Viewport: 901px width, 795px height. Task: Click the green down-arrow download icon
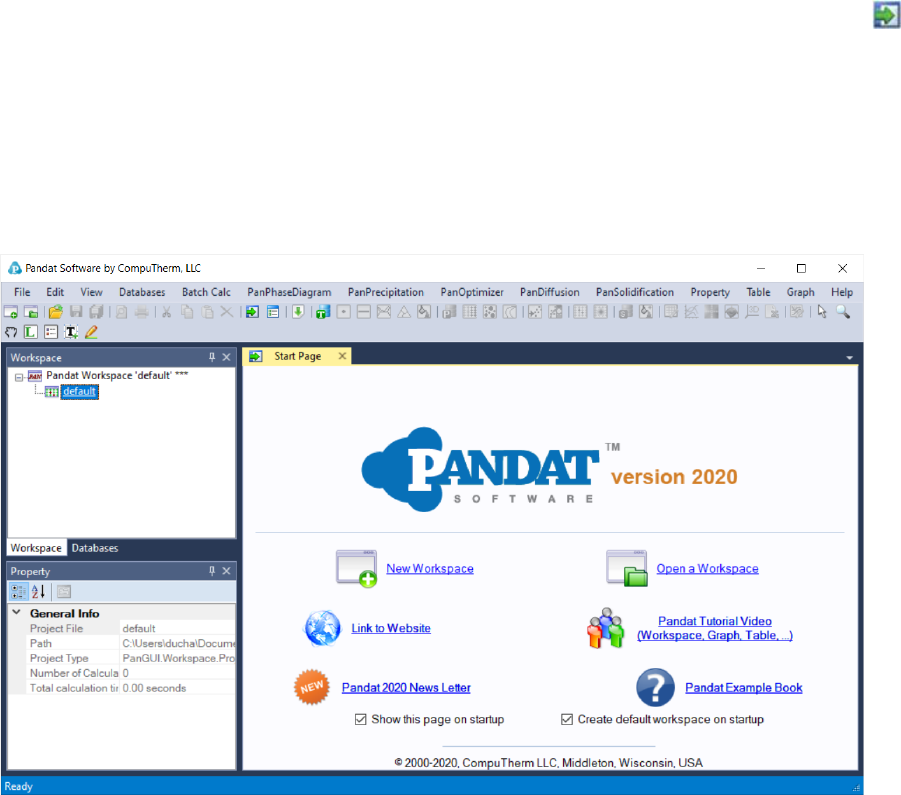[x=298, y=312]
